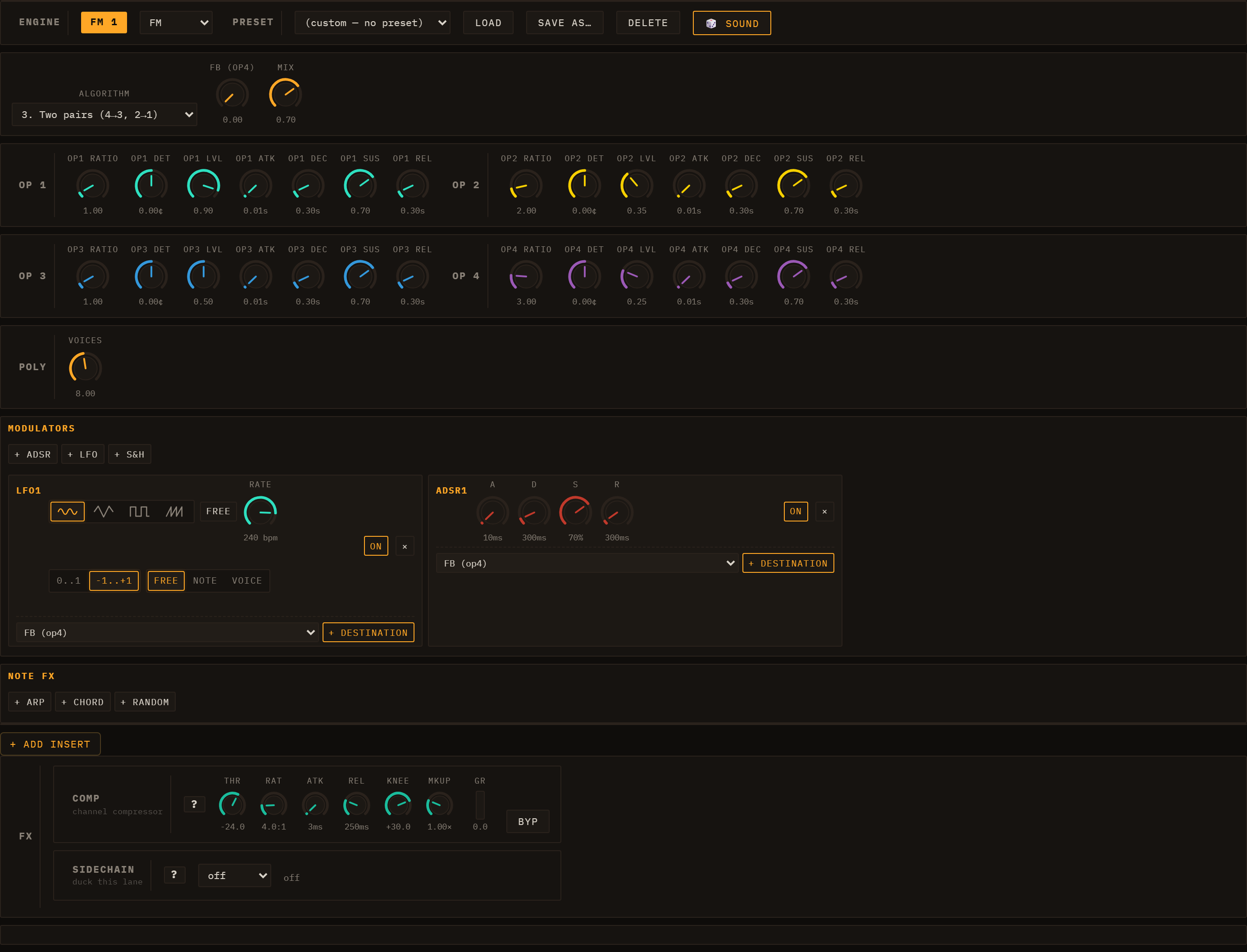The width and height of the screenshot is (1247, 952).
Task: Toggle LFO1 FREE rate sync button
Action: (218, 511)
